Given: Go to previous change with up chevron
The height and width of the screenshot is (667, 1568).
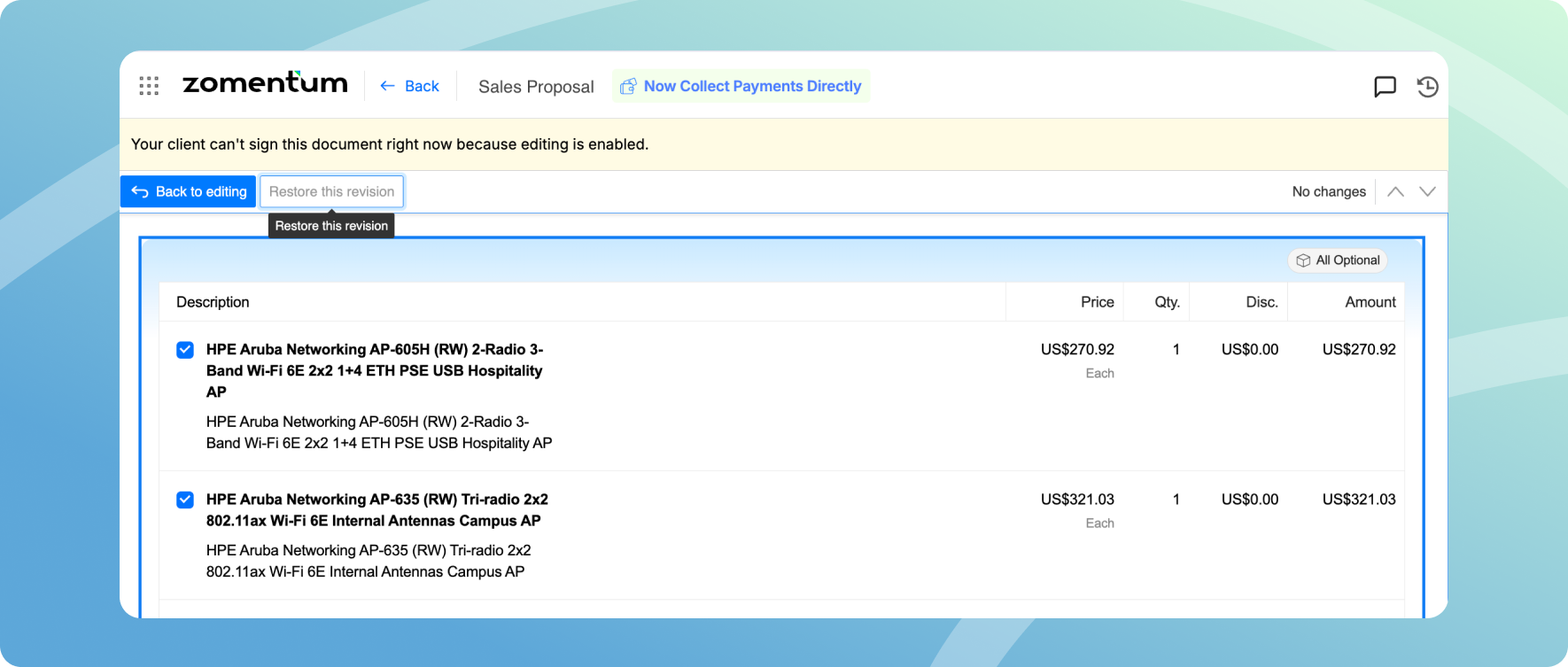Looking at the screenshot, I should [x=1395, y=191].
